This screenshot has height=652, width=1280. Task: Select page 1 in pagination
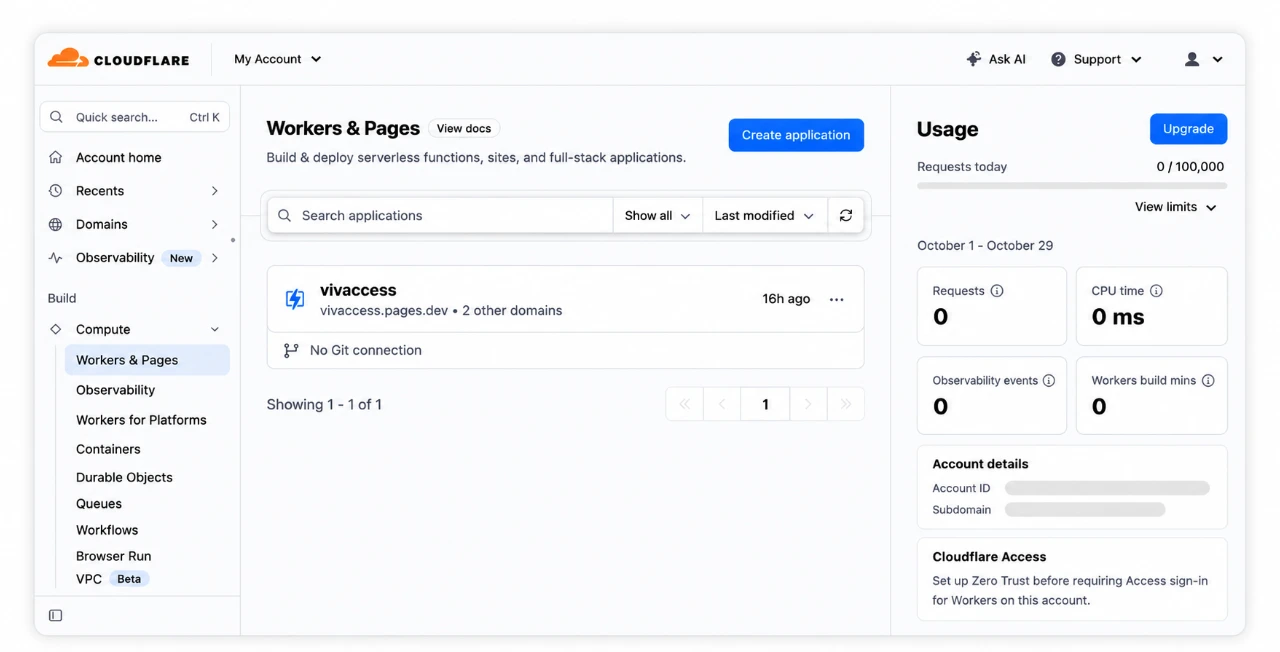point(765,404)
